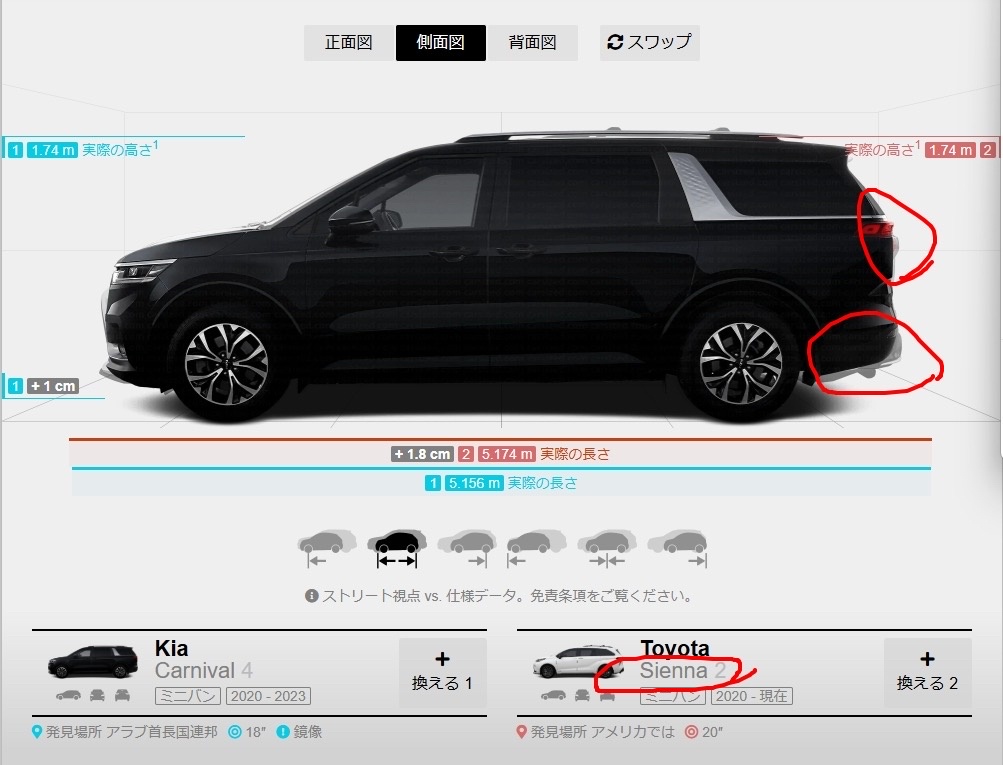Click the mirrored-image warning icon for Kia

tap(283, 732)
